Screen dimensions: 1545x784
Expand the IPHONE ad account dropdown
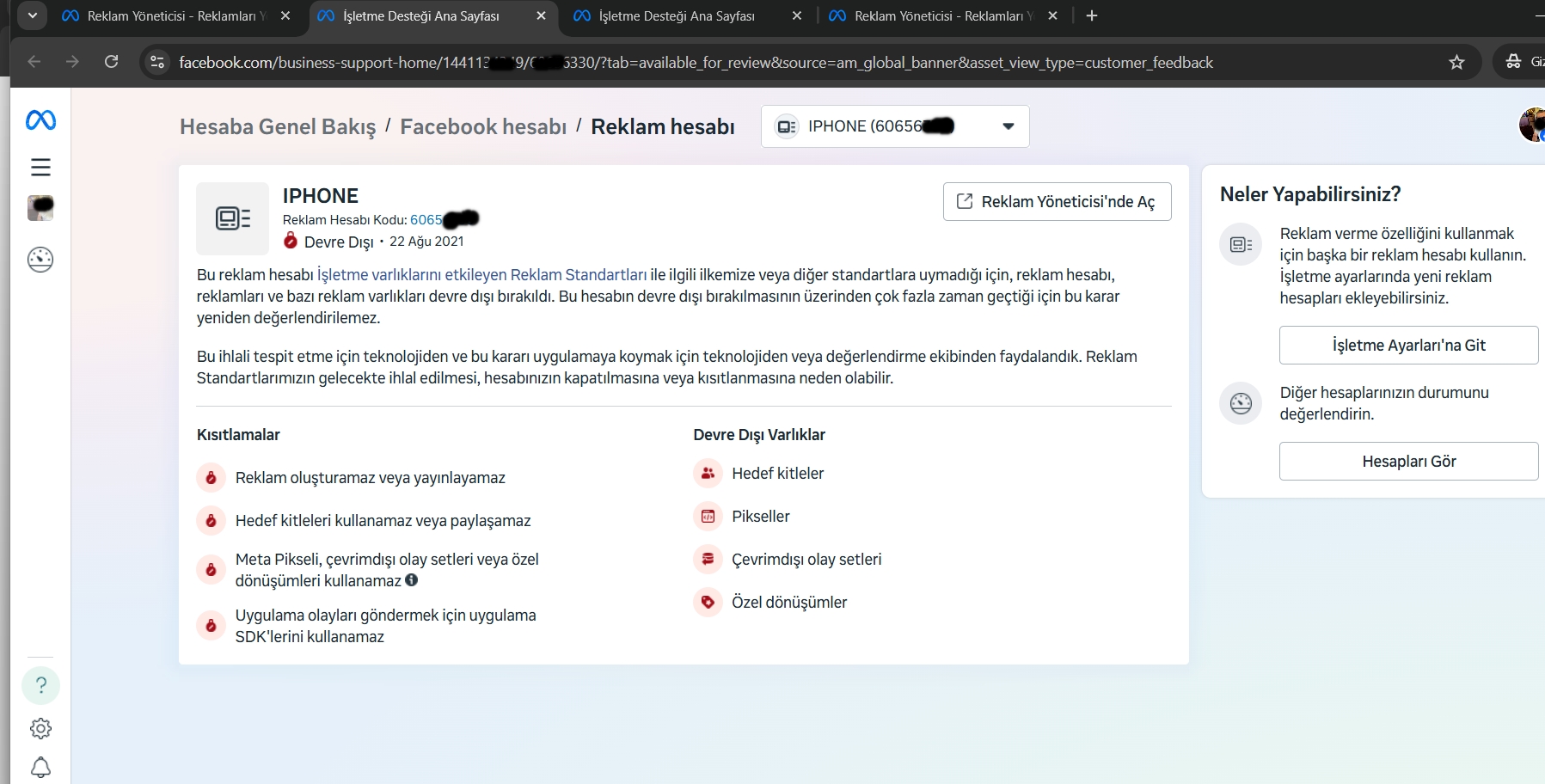pyautogui.click(x=895, y=126)
